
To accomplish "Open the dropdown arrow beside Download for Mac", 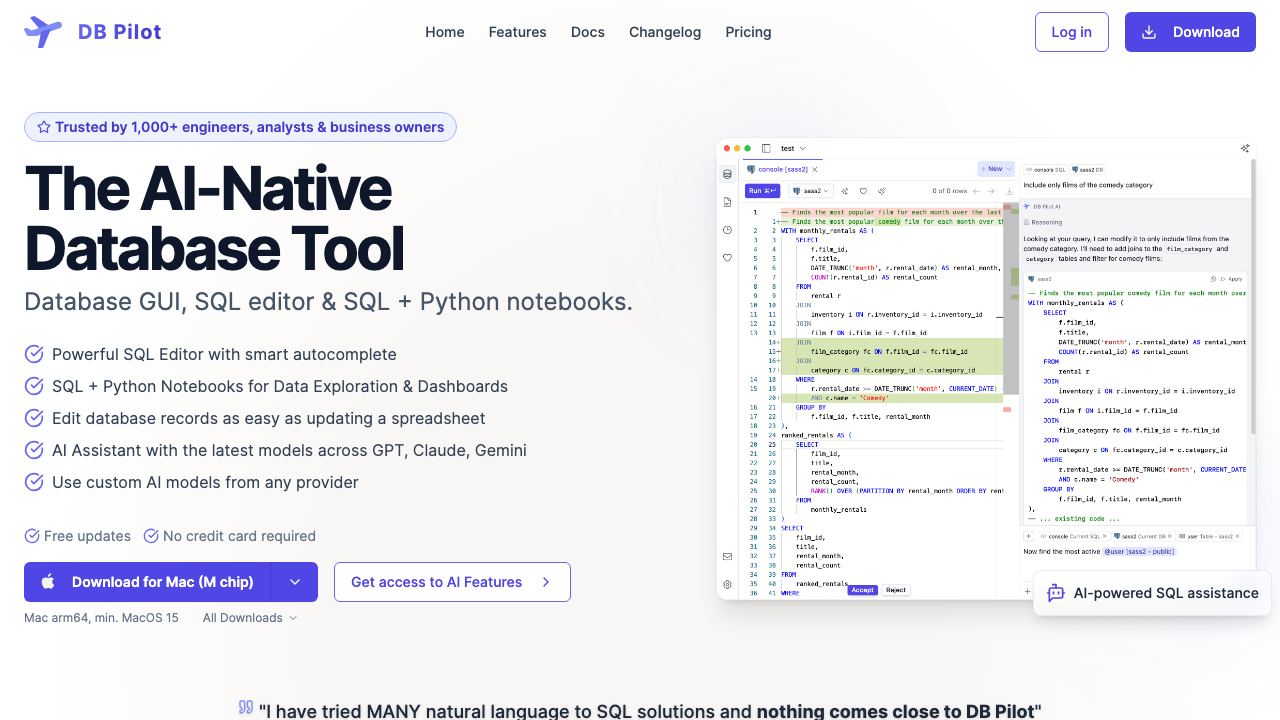I will 294,582.
